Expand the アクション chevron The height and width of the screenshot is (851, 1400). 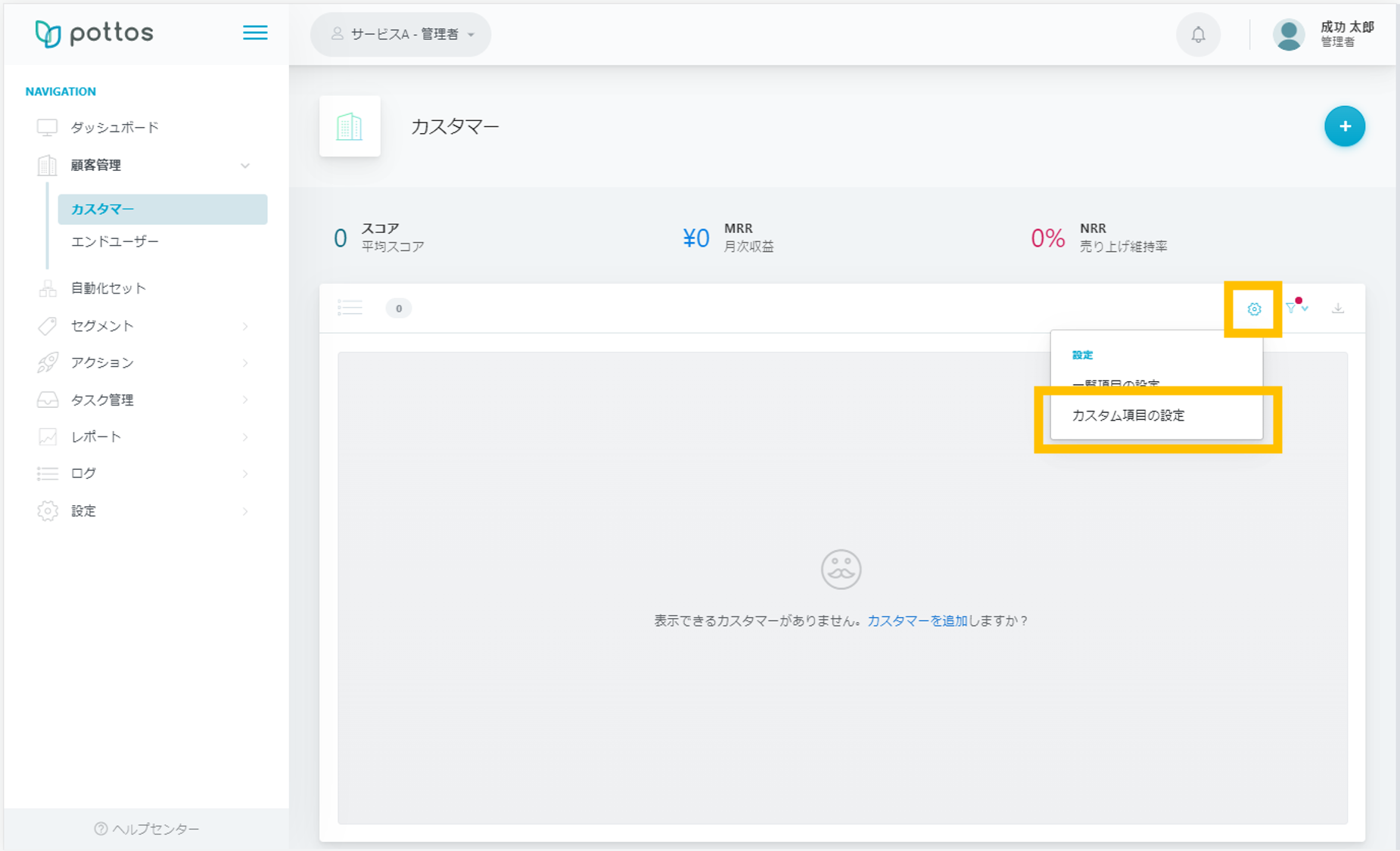pyautogui.click(x=245, y=363)
